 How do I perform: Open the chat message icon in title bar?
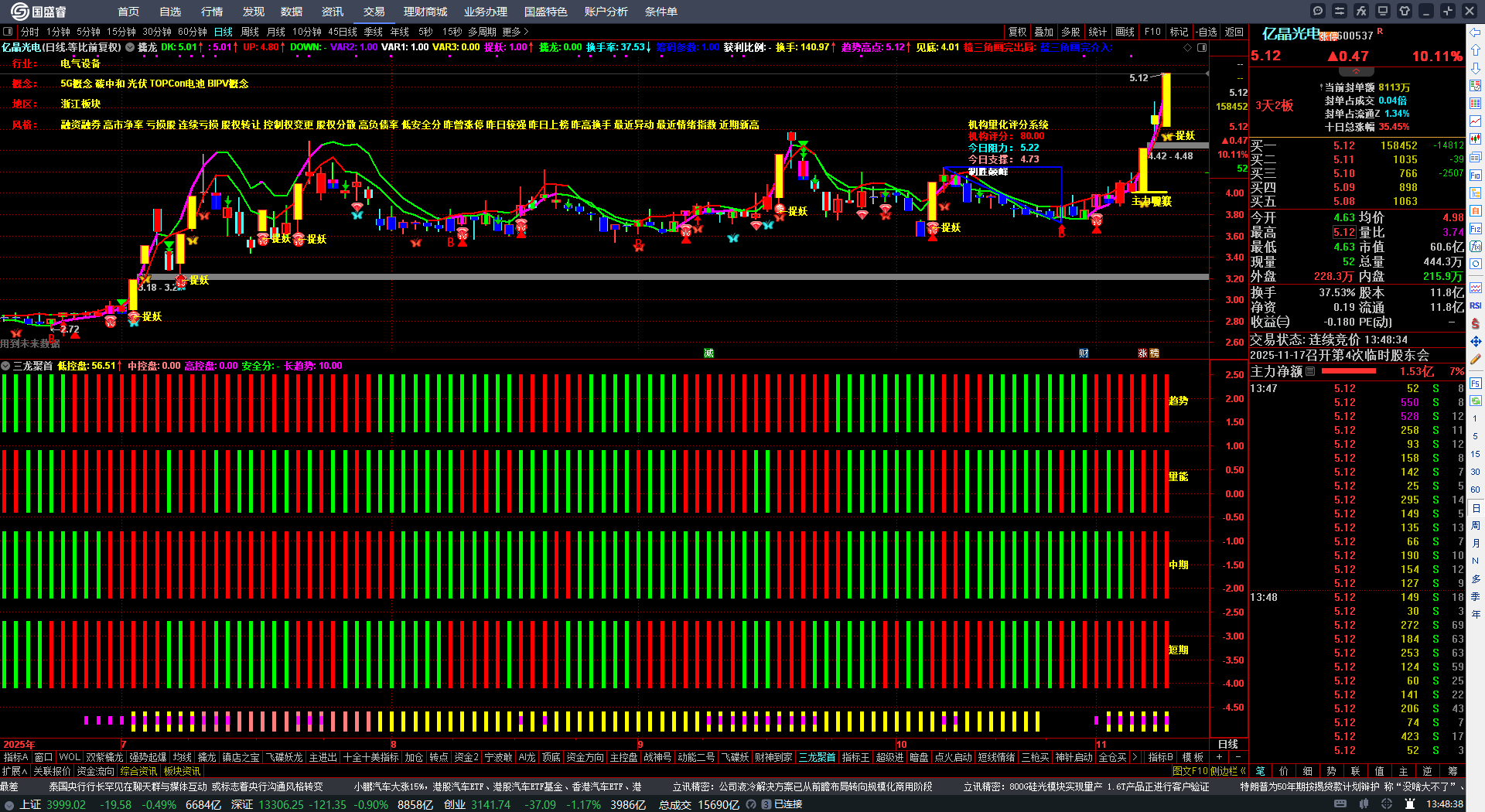(x=1318, y=11)
